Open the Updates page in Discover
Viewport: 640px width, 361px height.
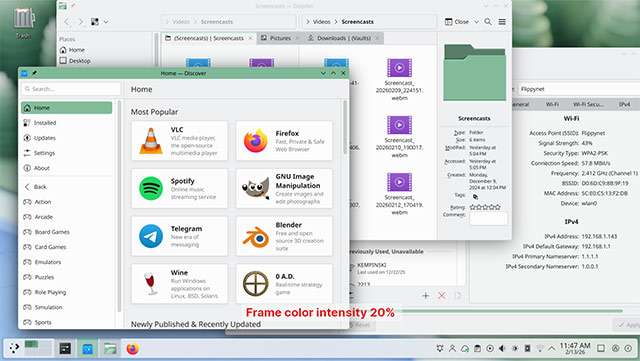tap(67, 138)
